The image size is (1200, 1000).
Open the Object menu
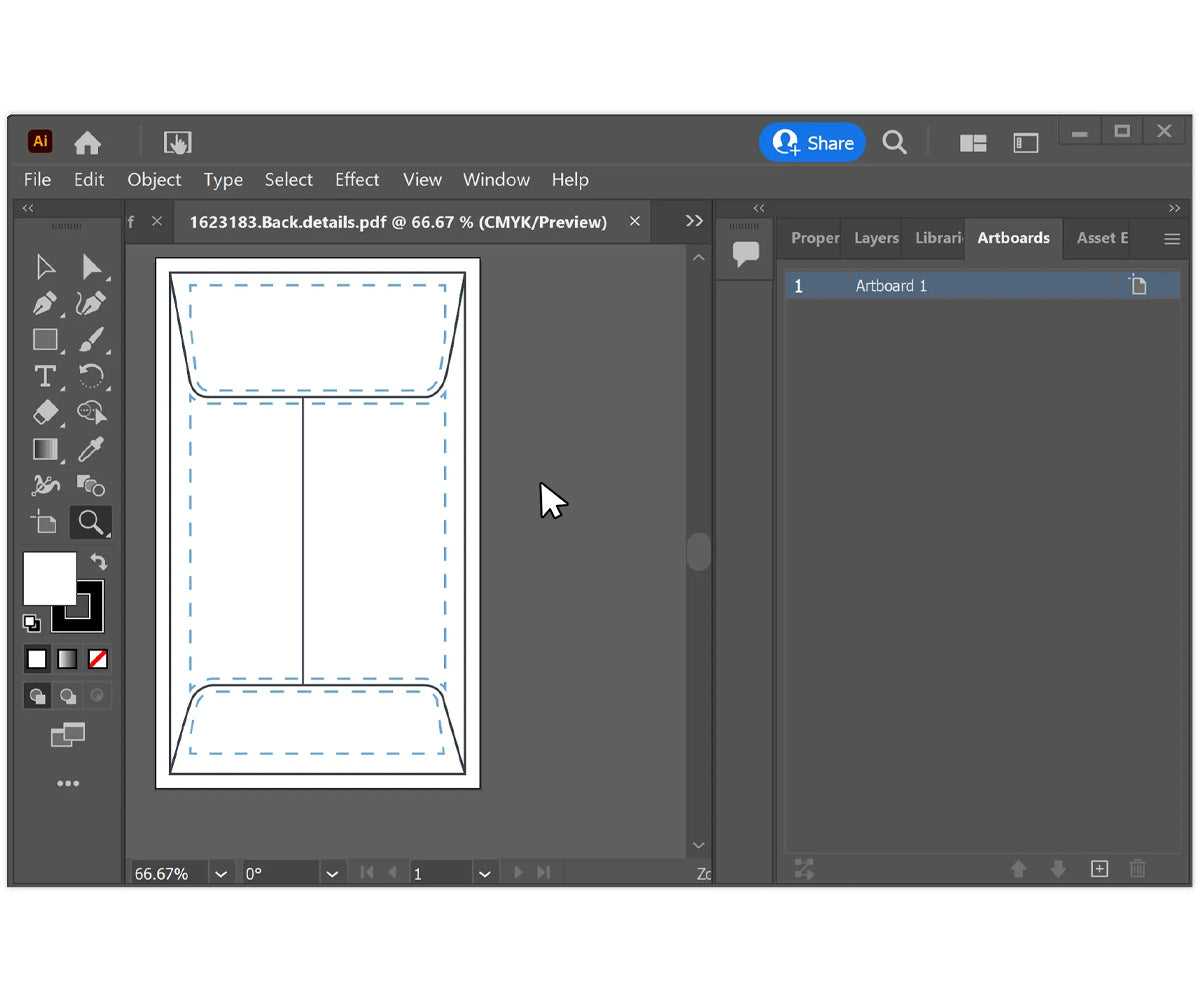click(x=154, y=180)
